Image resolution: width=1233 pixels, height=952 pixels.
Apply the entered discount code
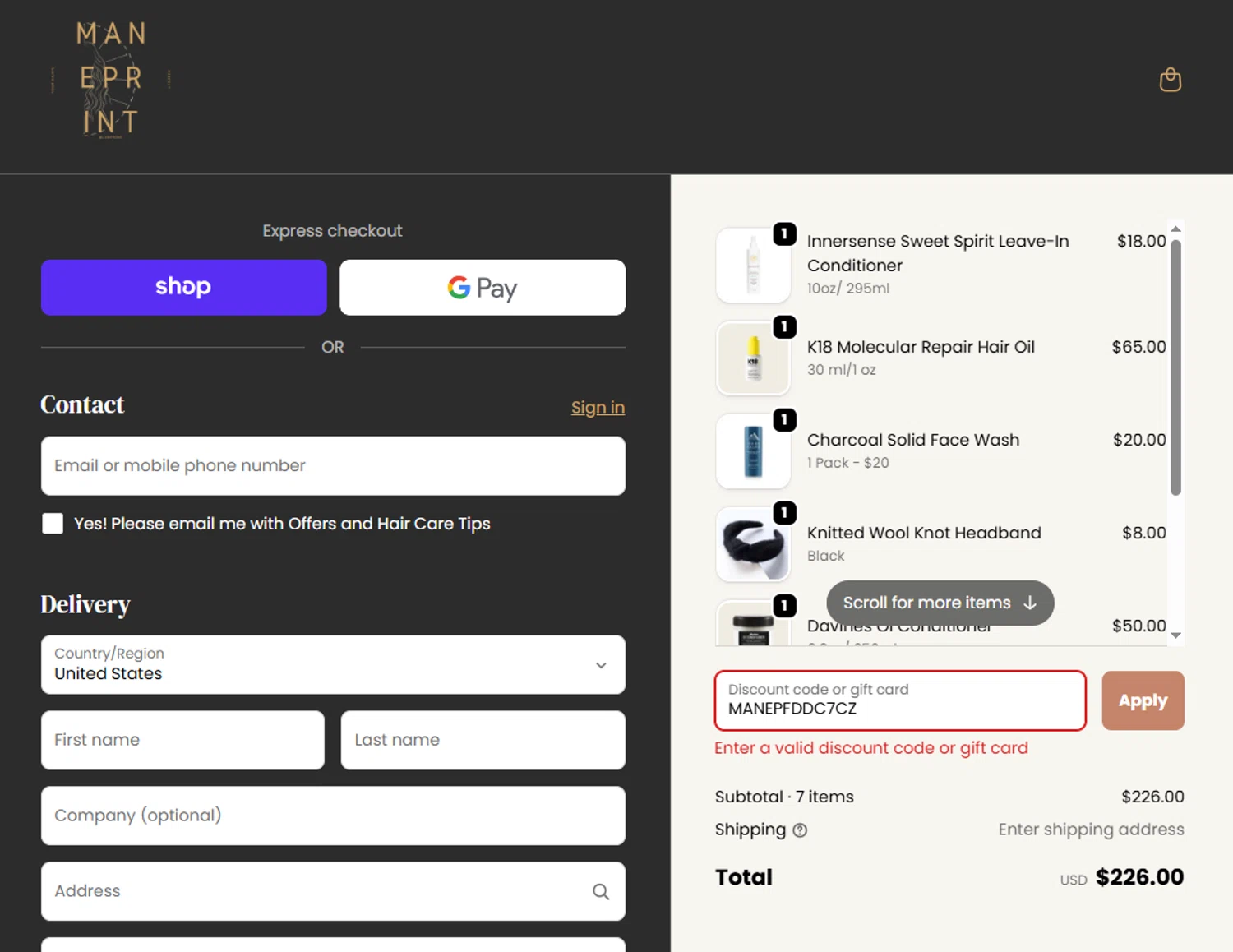click(1143, 700)
